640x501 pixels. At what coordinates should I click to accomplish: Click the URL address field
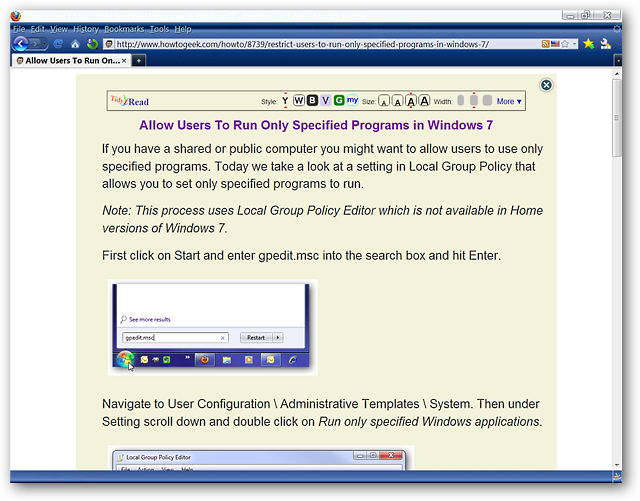pos(327,44)
